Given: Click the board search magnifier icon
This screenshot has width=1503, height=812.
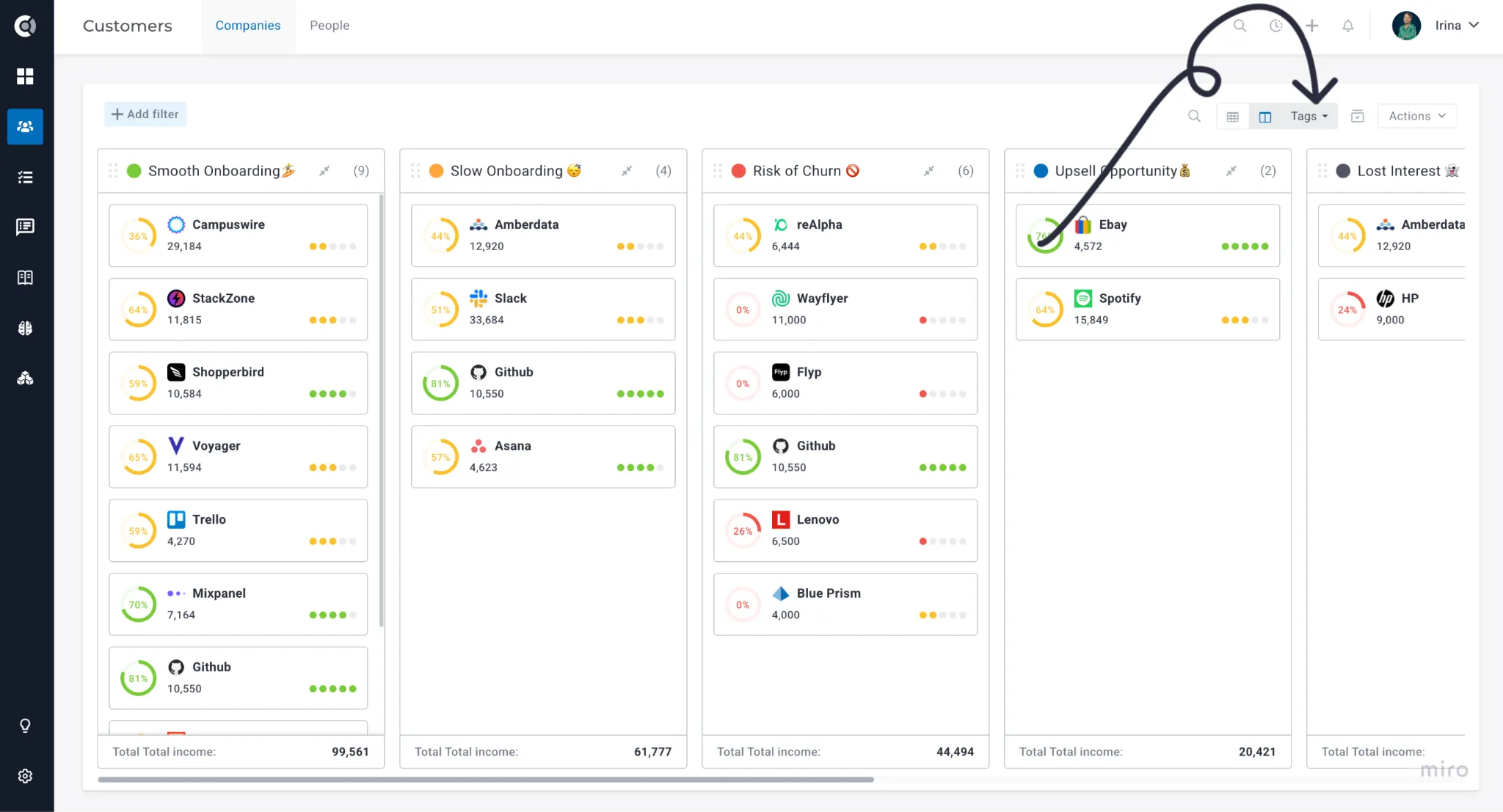Looking at the screenshot, I should [1194, 116].
